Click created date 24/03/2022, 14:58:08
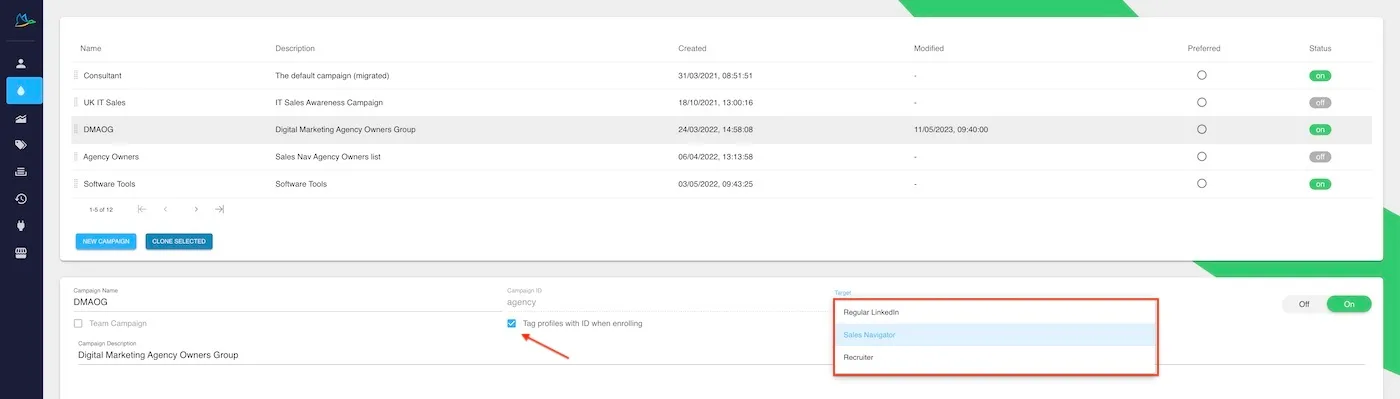This screenshot has height=399, width=1400. point(715,129)
